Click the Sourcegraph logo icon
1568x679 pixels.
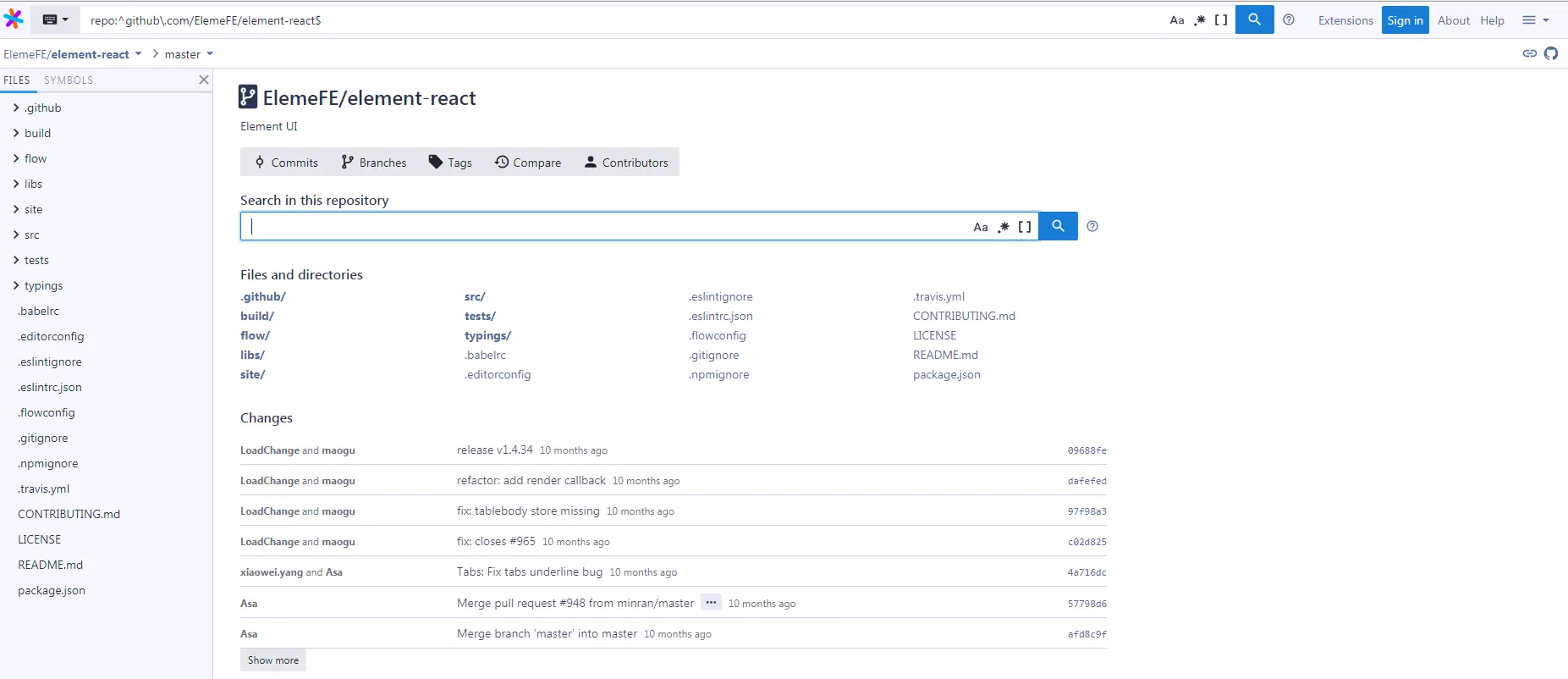click(14, 19)
